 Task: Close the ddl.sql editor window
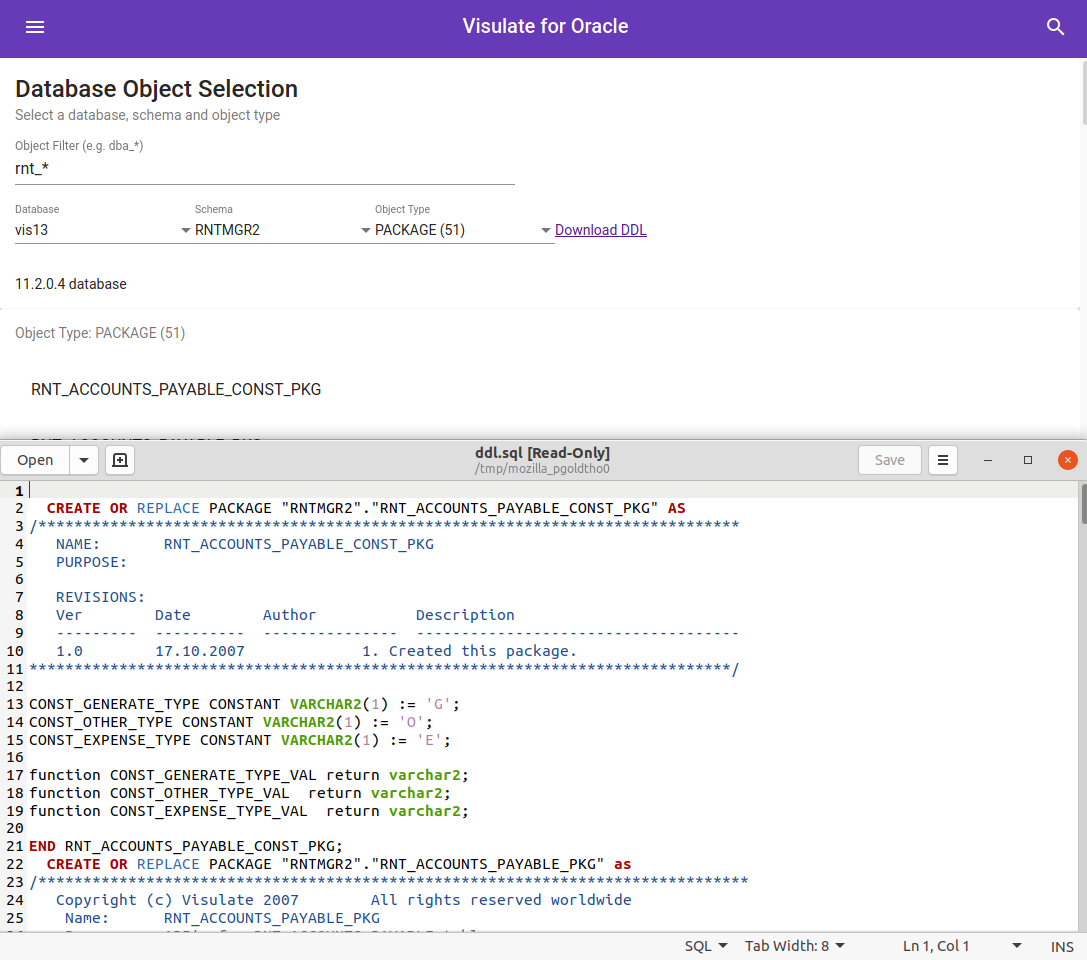click(x=1068, y=460)
